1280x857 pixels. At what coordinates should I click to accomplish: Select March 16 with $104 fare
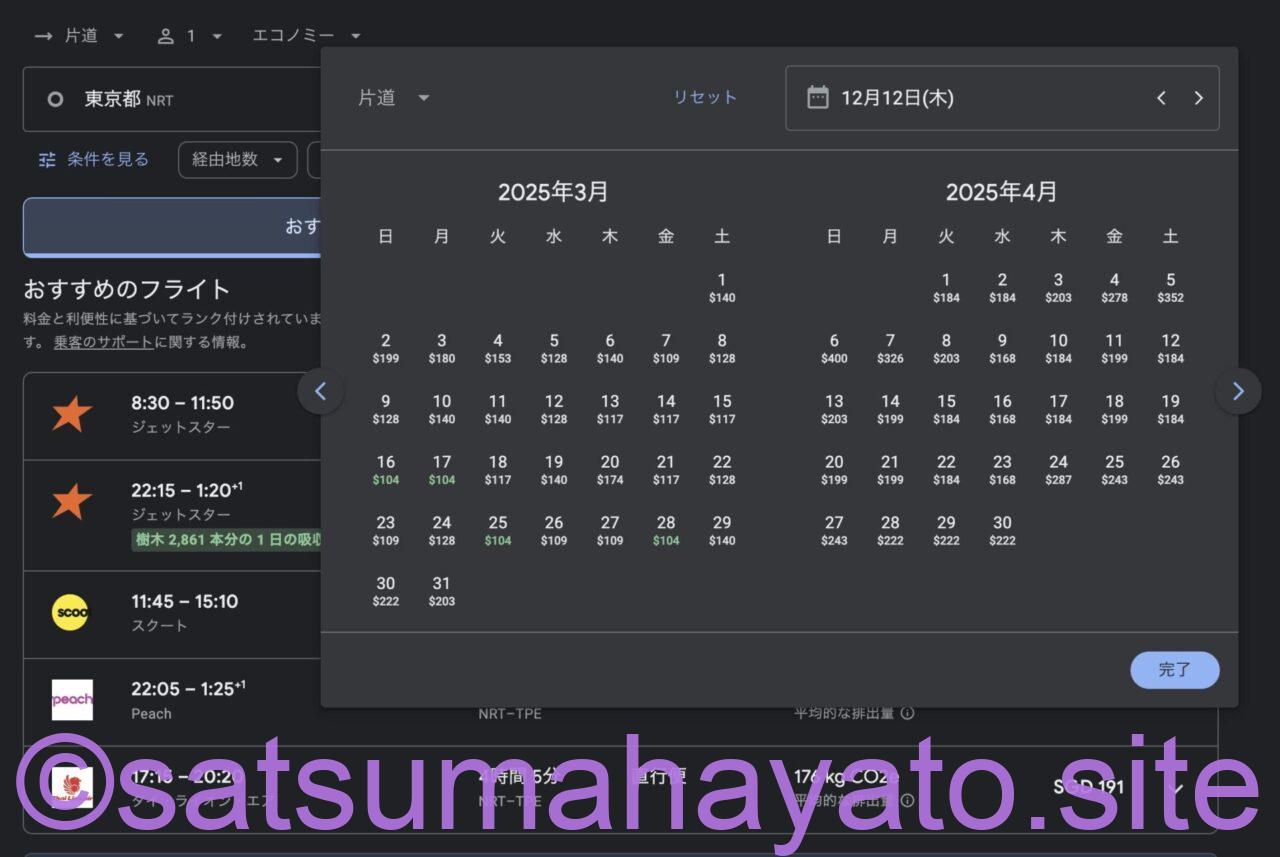(x=386, y=469)
